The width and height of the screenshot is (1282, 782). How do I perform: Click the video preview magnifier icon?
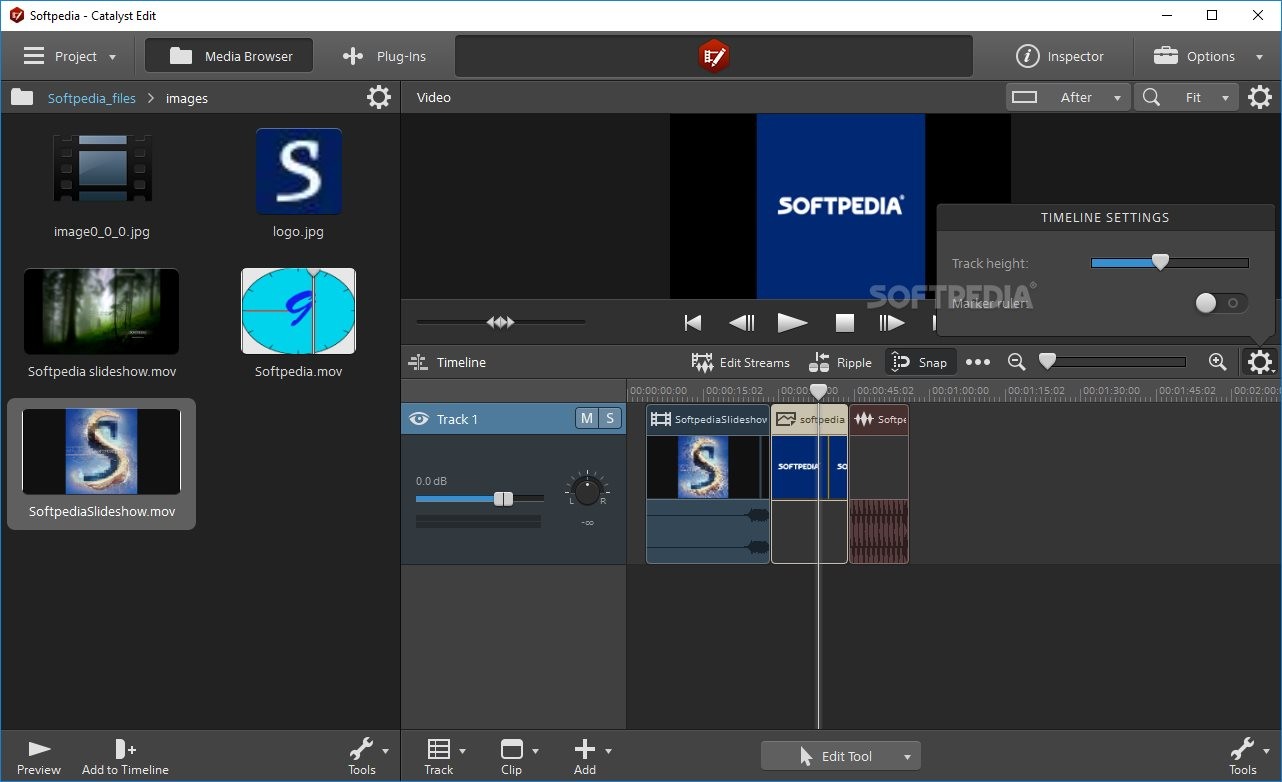tap(1152, 97)
